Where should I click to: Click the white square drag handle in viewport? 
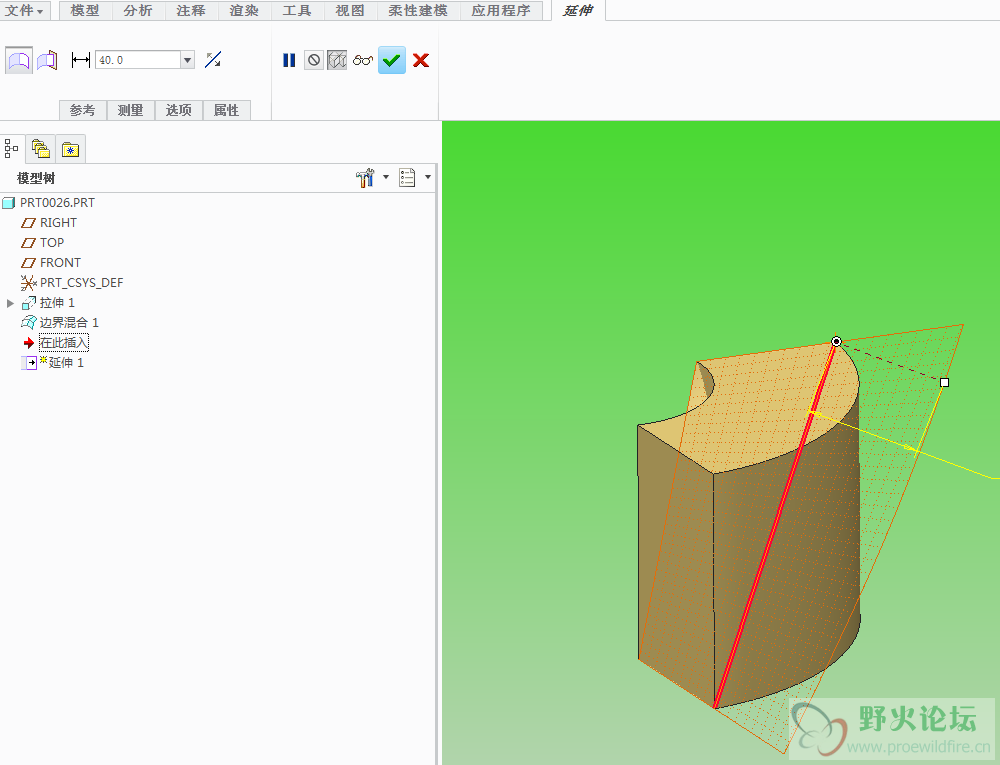(945, 382)
